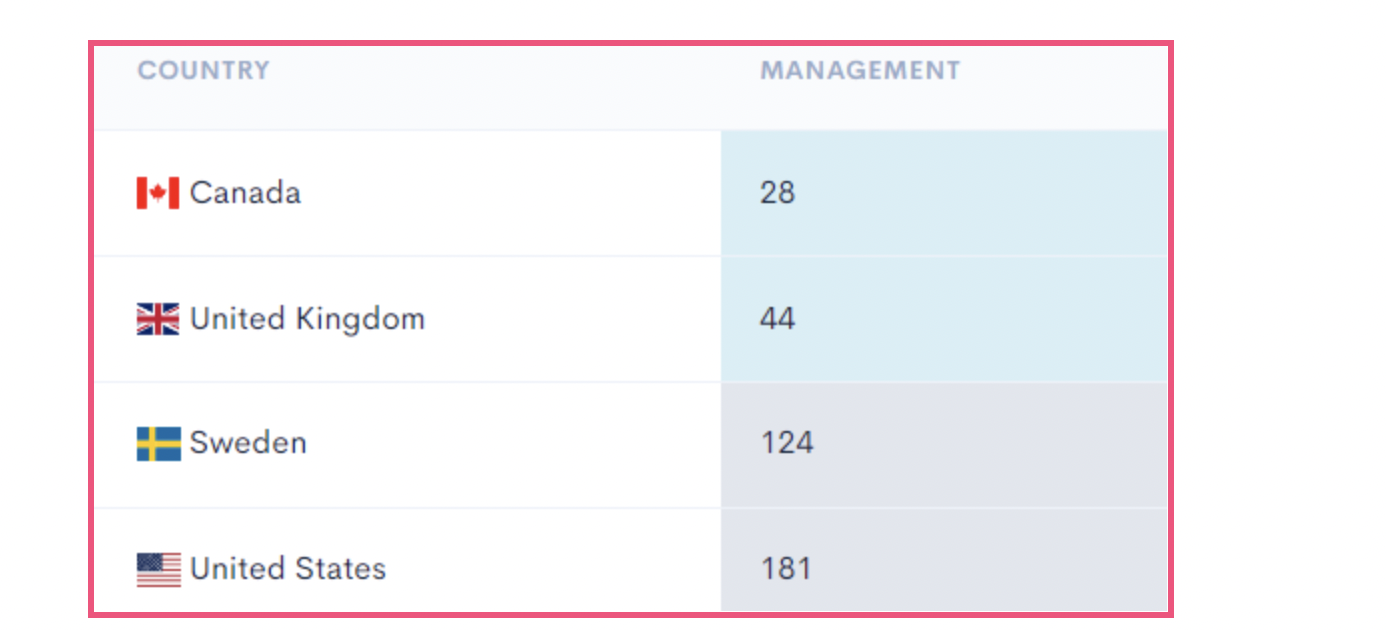Click the number 28 in Canada row

click(777, 193)
